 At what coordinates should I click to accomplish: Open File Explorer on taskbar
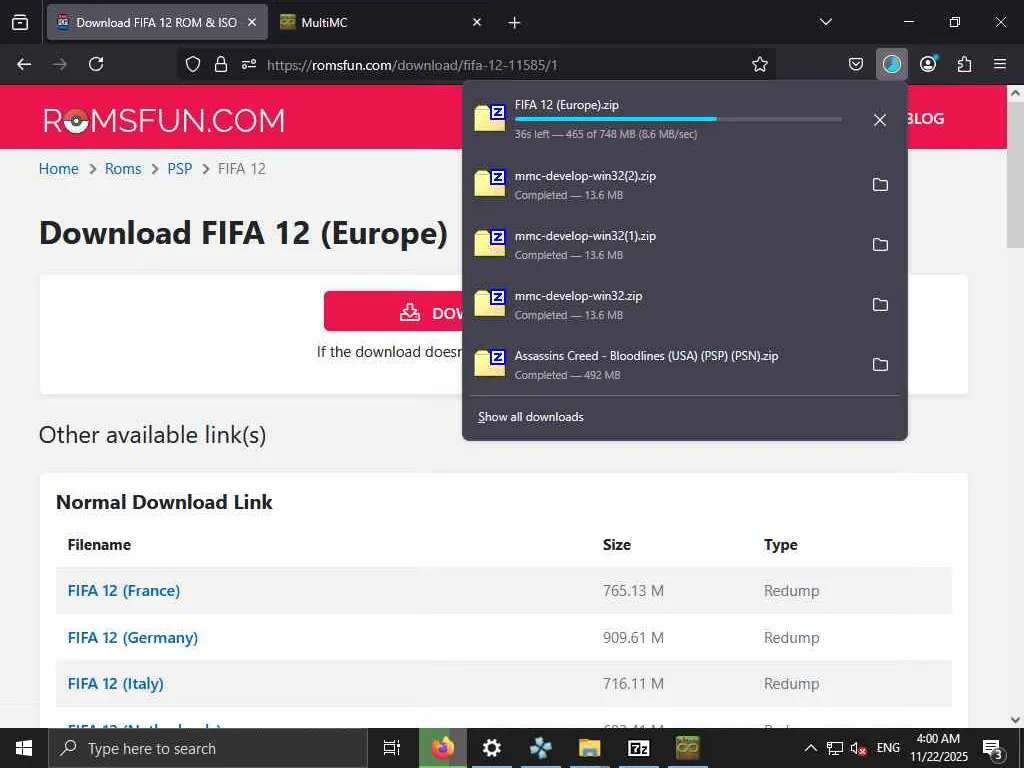[589, 748]
